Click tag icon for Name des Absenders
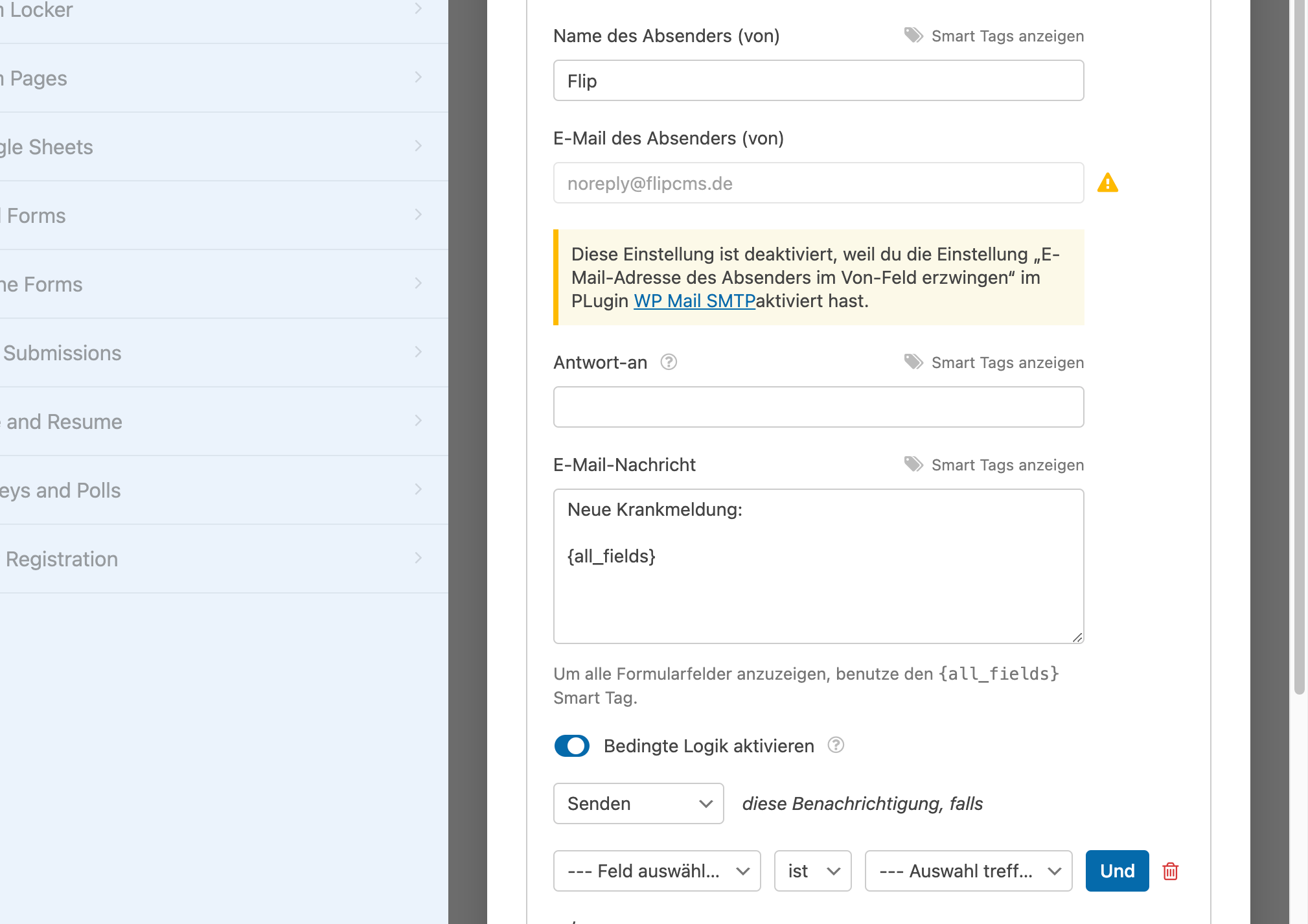This screenshot has height=924, width=1308. [x=913, y=35]
